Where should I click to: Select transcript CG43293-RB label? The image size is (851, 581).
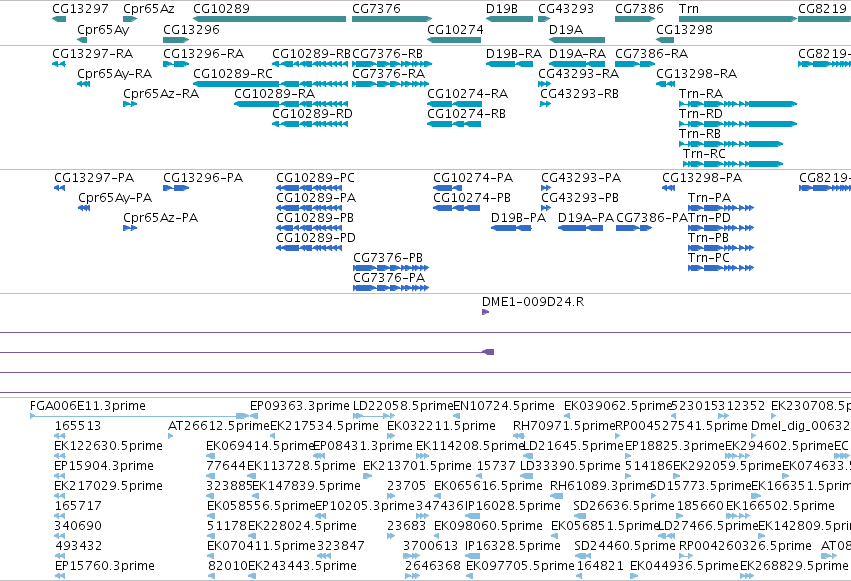point(579,94)
